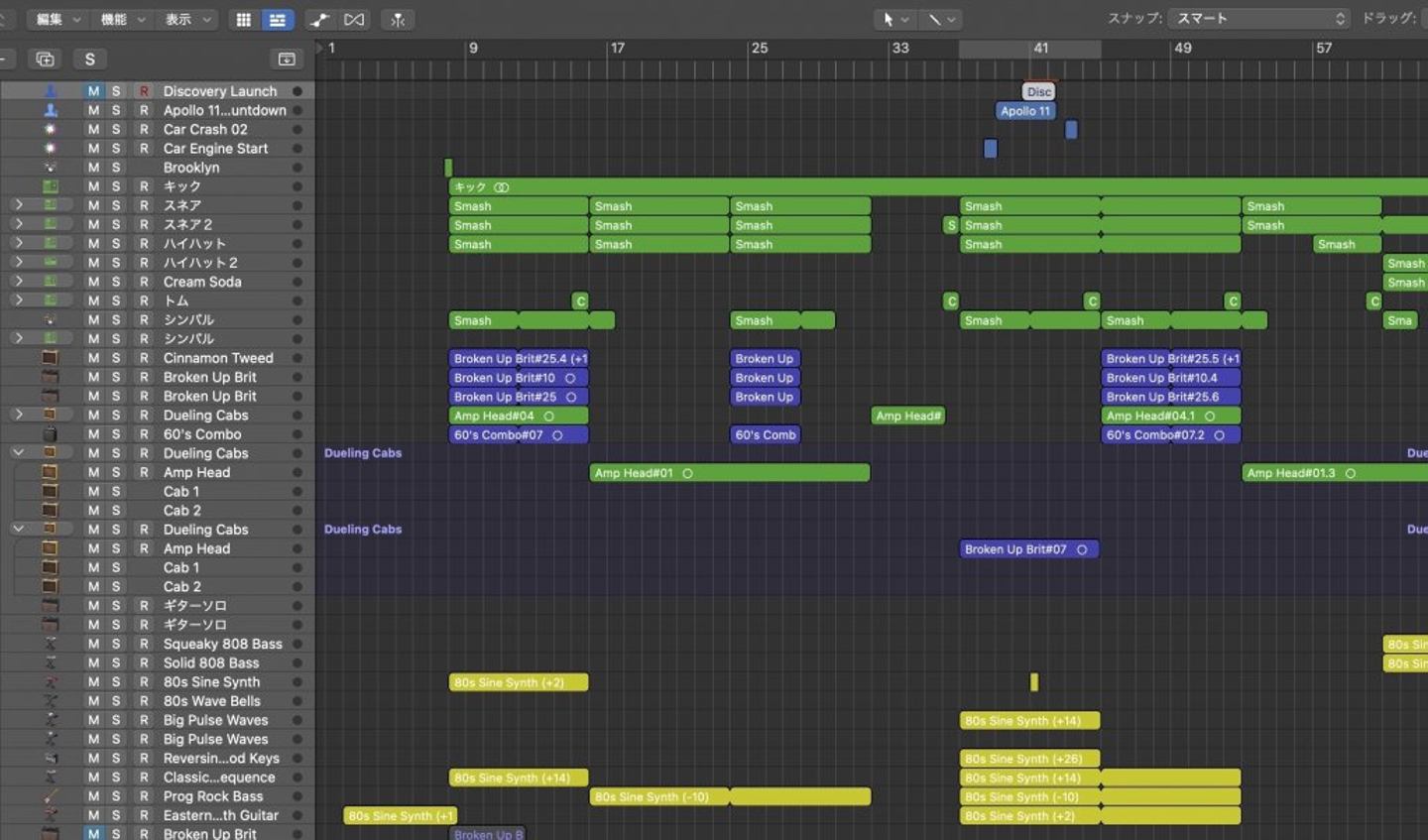Mute the Discovery Launch track

pyautogui.click(x=93, y=91)
